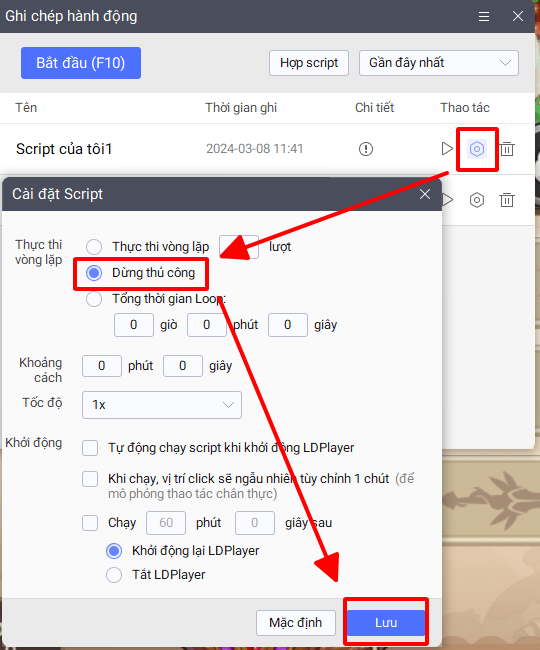540x650 pixels.
Task: Enable random click position checkbox
Action: (x=90, y=479)
